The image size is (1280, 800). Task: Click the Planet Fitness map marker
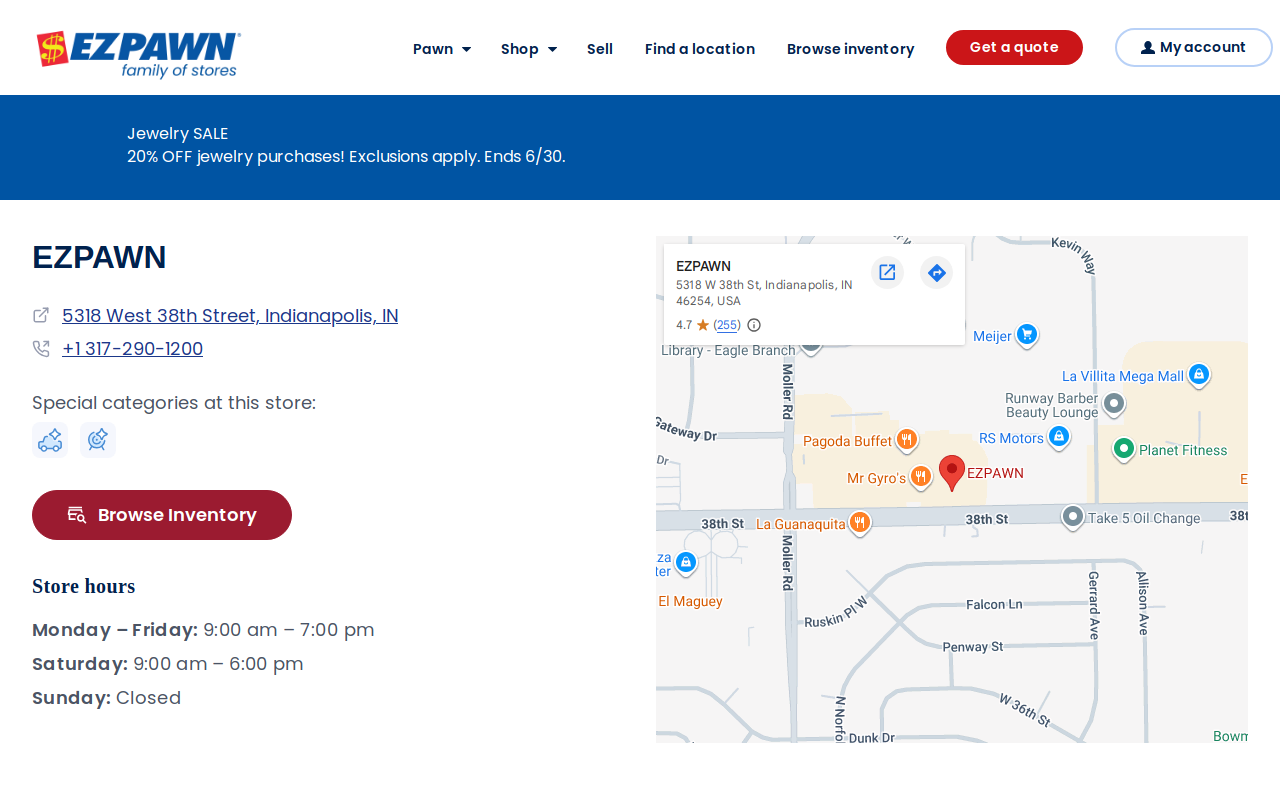point(1124,449)
